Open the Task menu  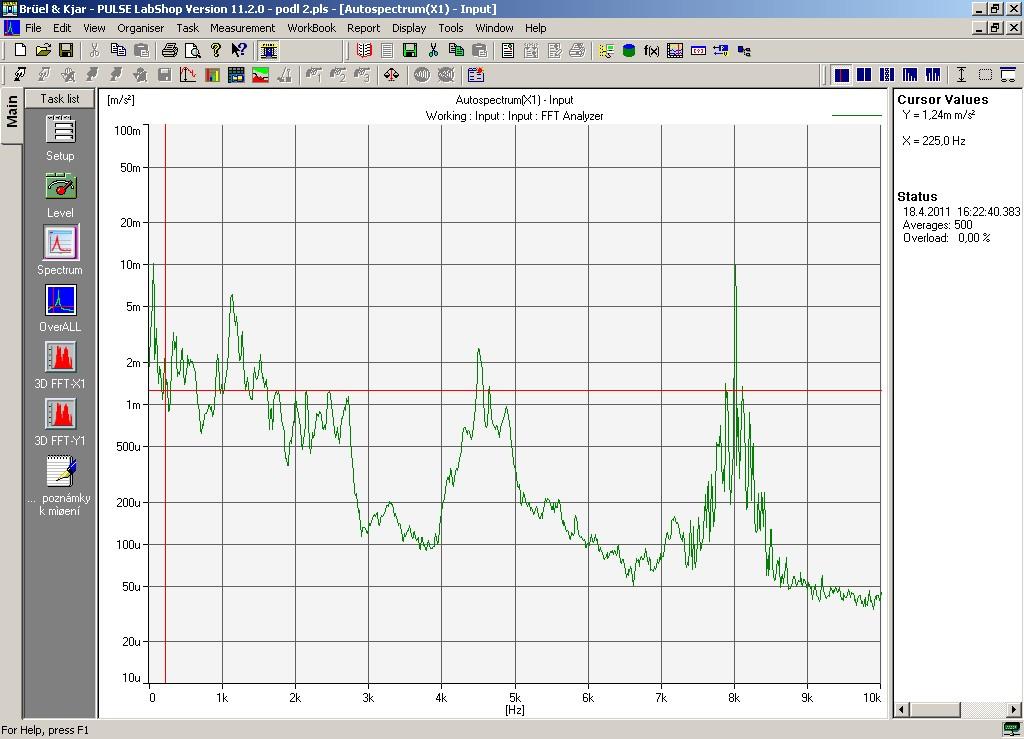187,28
